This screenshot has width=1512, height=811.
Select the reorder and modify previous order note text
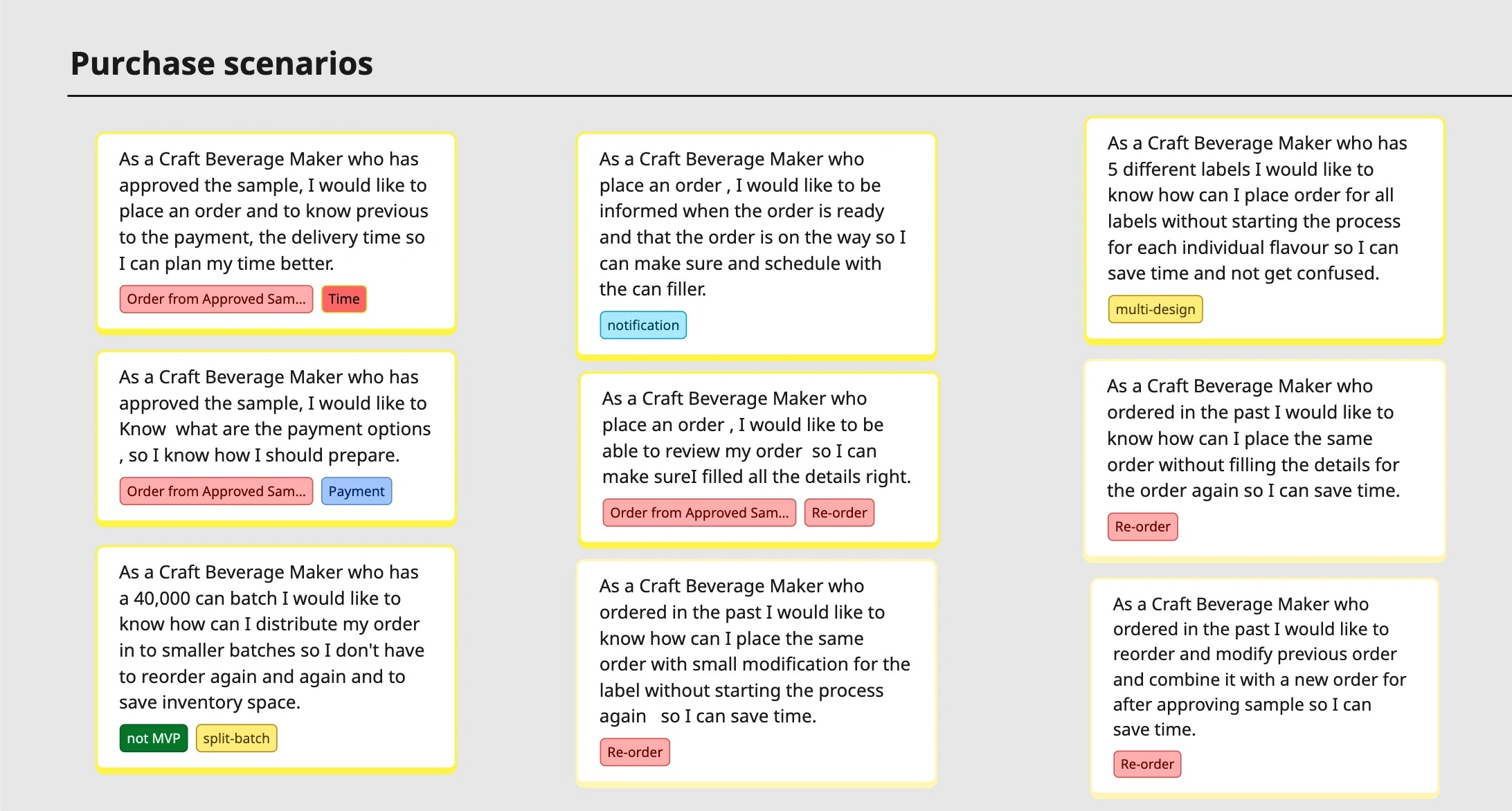click(1259, 666)
